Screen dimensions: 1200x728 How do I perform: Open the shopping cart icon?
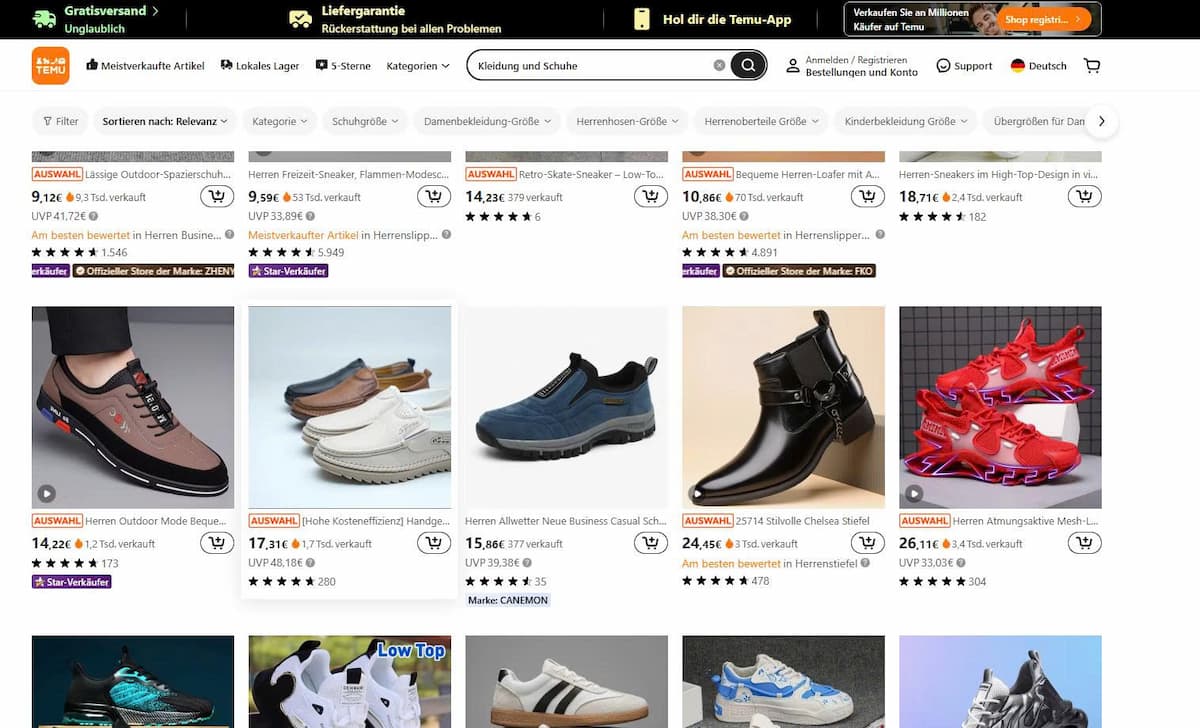tap(1092, 66)
